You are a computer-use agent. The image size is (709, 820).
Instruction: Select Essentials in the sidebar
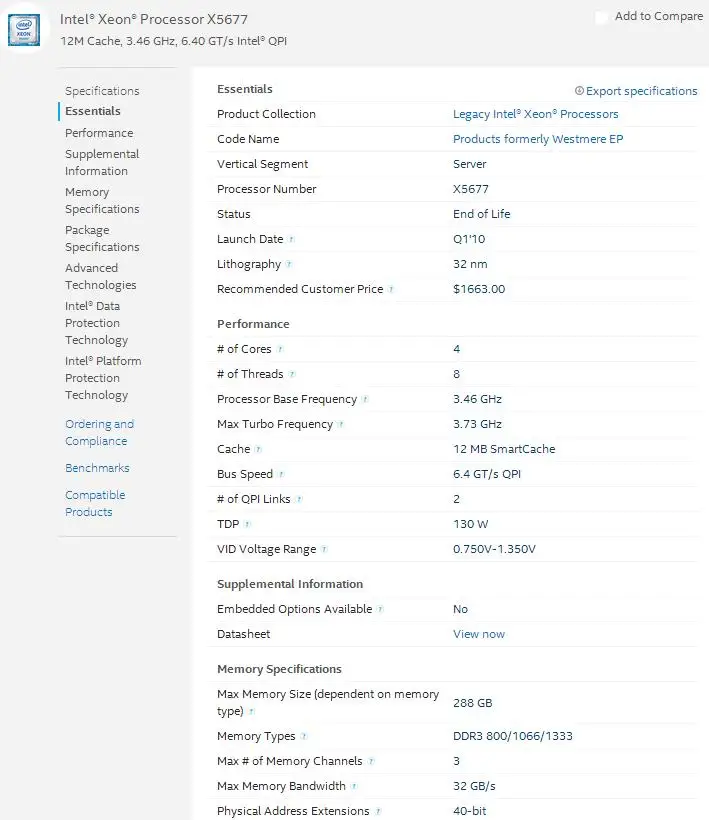[x=93, y=111]
